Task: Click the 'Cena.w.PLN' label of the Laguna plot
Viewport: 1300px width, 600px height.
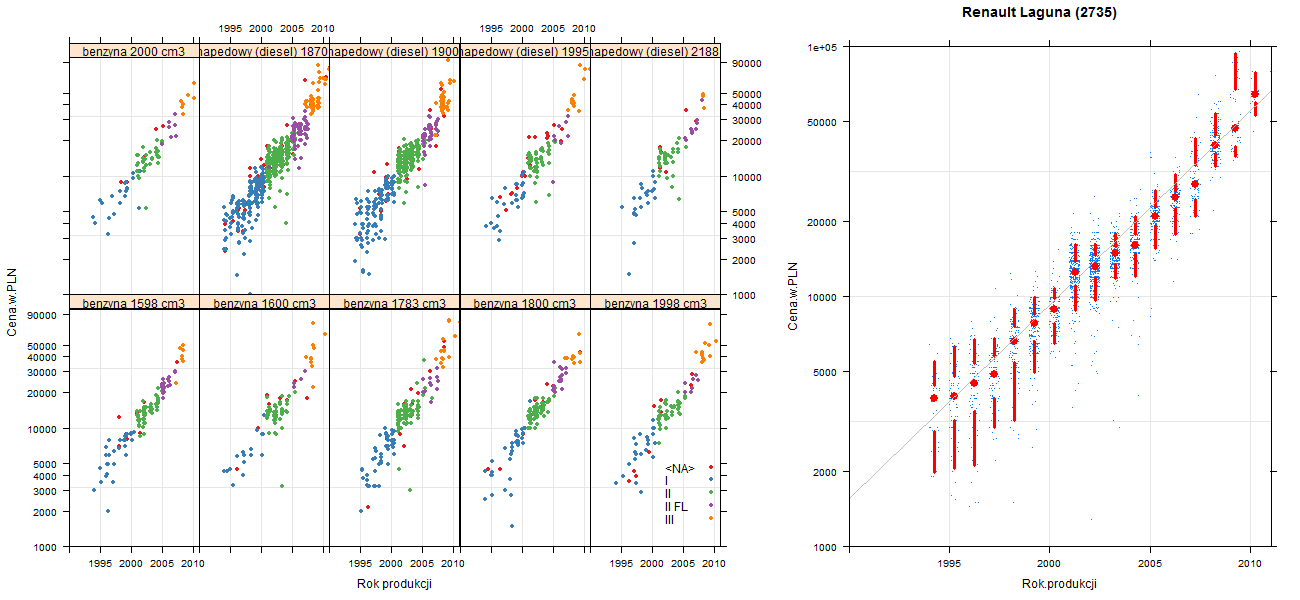Action: click(x=792, y=296)
